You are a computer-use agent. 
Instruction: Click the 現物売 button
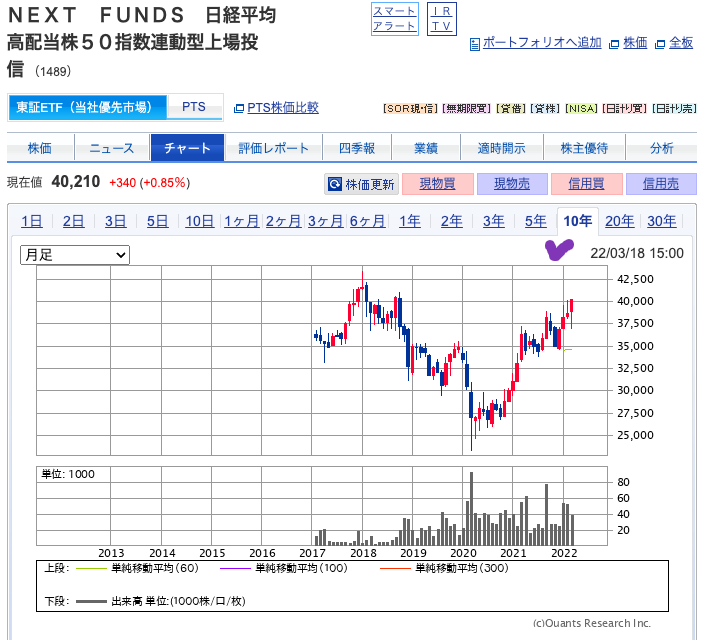point(512,184)
